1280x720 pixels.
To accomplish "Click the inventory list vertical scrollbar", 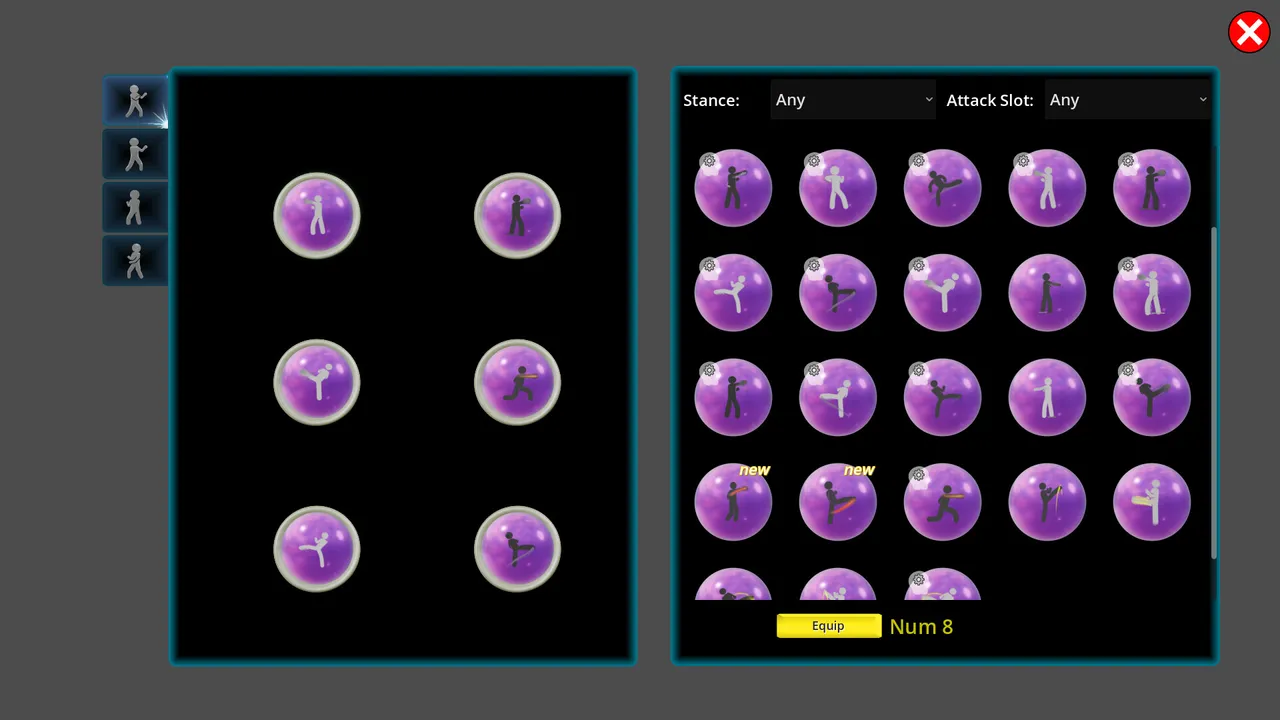I will 1214,392.
